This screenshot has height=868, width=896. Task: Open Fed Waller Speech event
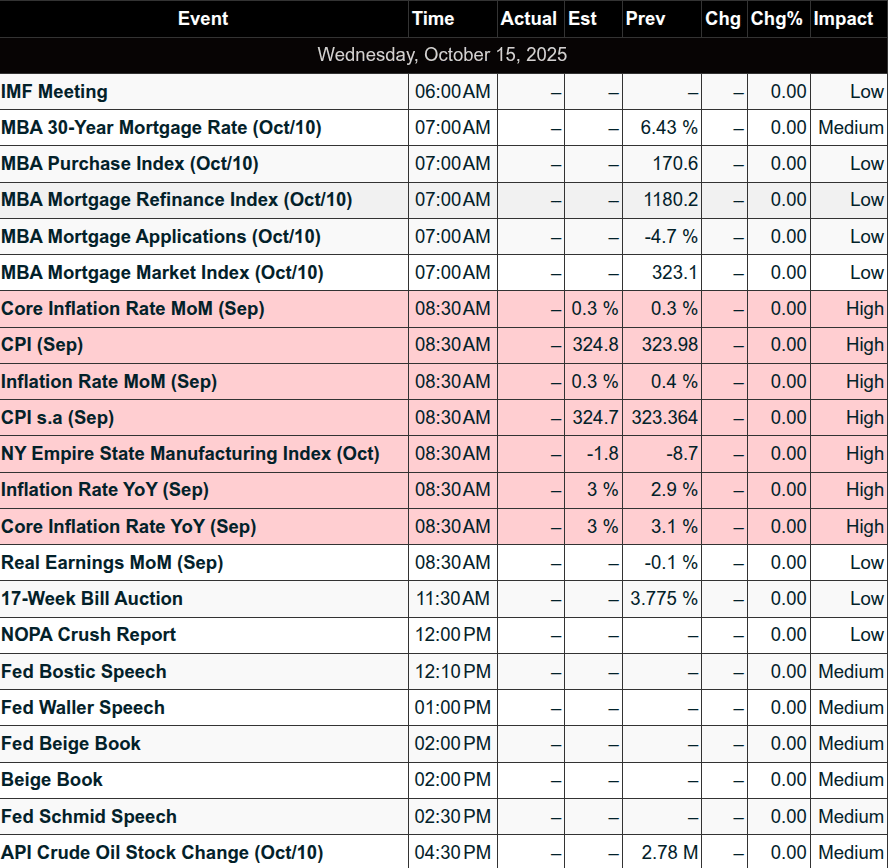(x=83, y=708)
